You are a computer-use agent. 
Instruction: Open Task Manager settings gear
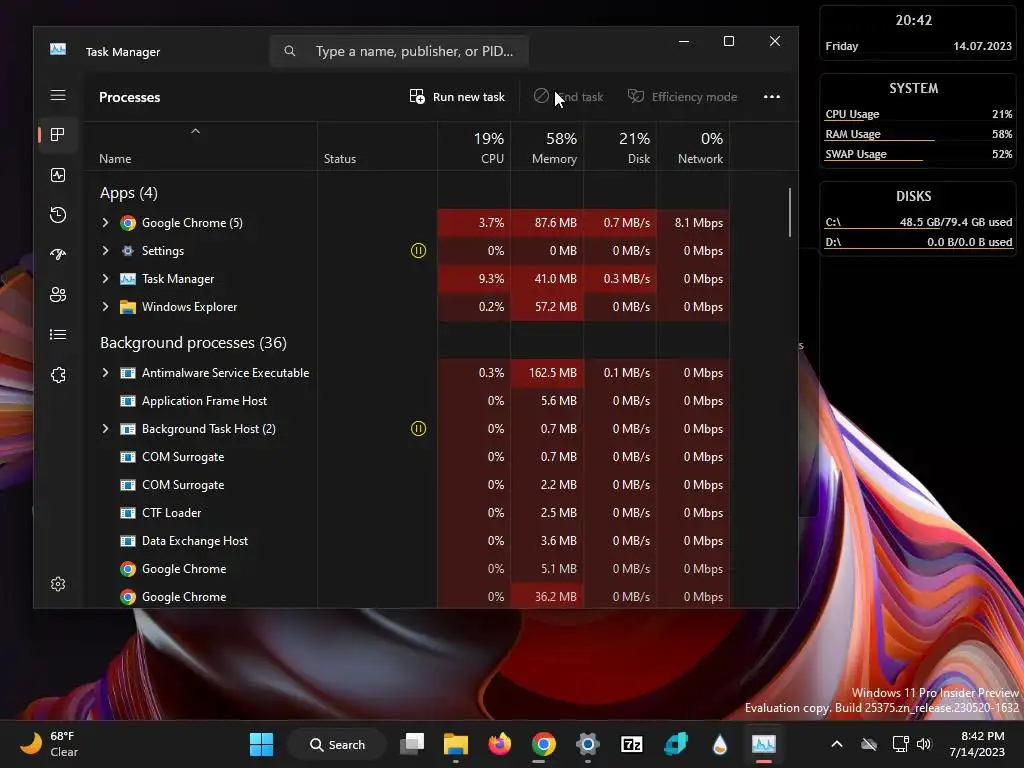click(58, 584)
